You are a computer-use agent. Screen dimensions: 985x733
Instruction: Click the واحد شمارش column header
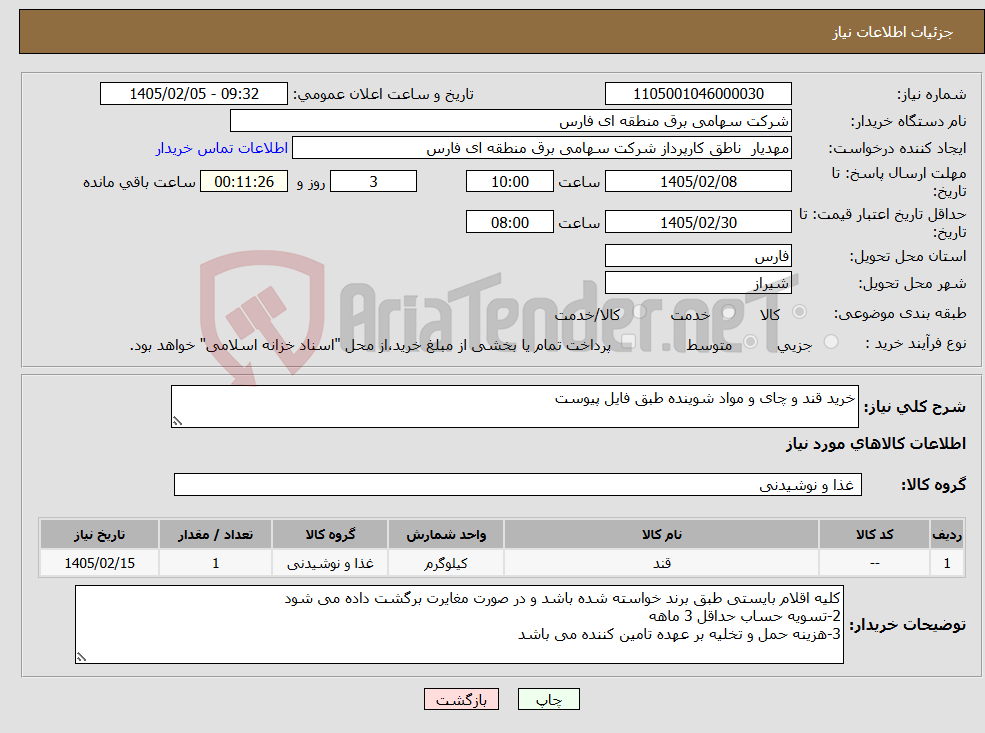point(446,535)
